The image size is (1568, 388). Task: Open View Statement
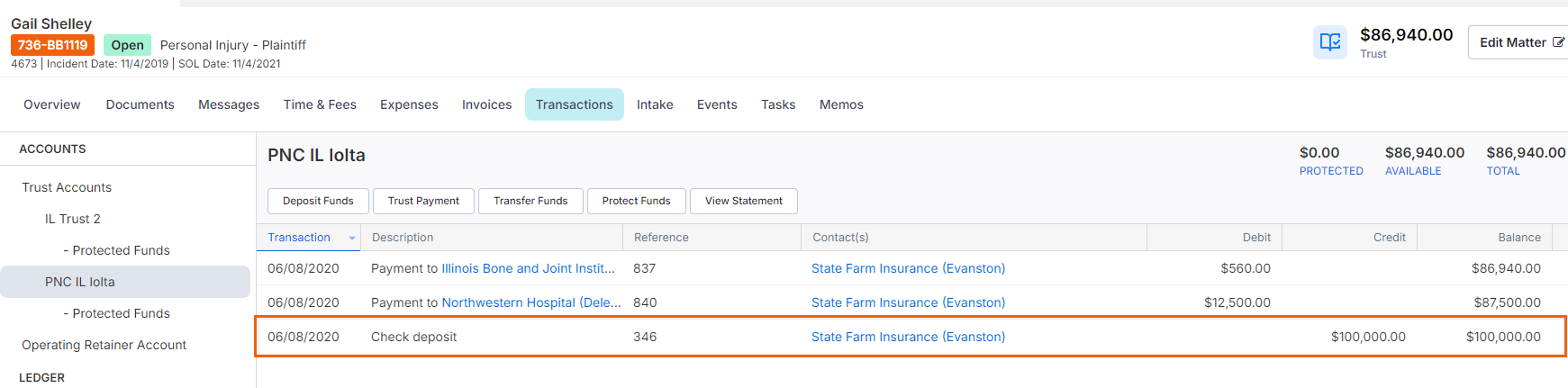pos(744,201)
